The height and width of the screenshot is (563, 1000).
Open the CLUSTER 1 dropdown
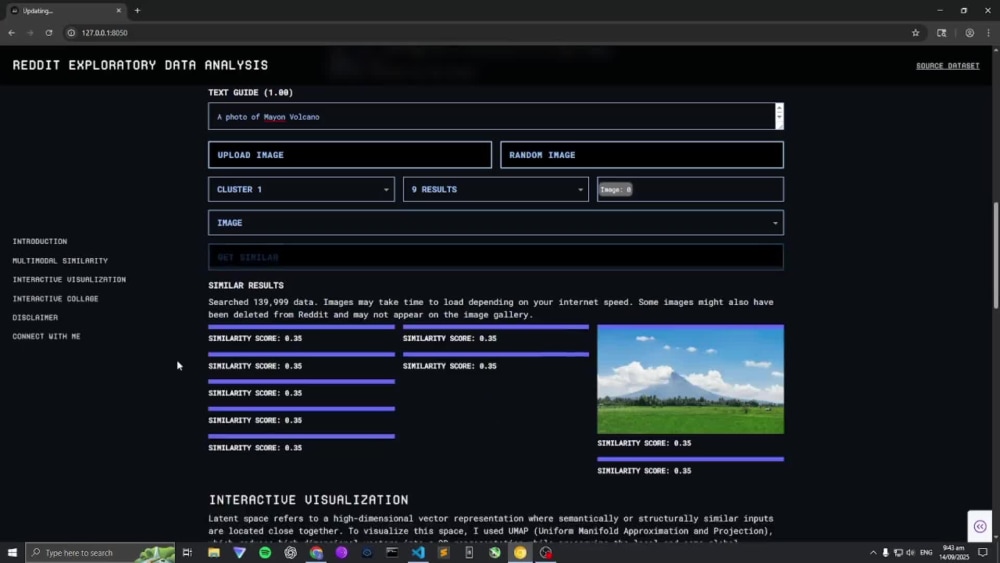coord(301,189)
